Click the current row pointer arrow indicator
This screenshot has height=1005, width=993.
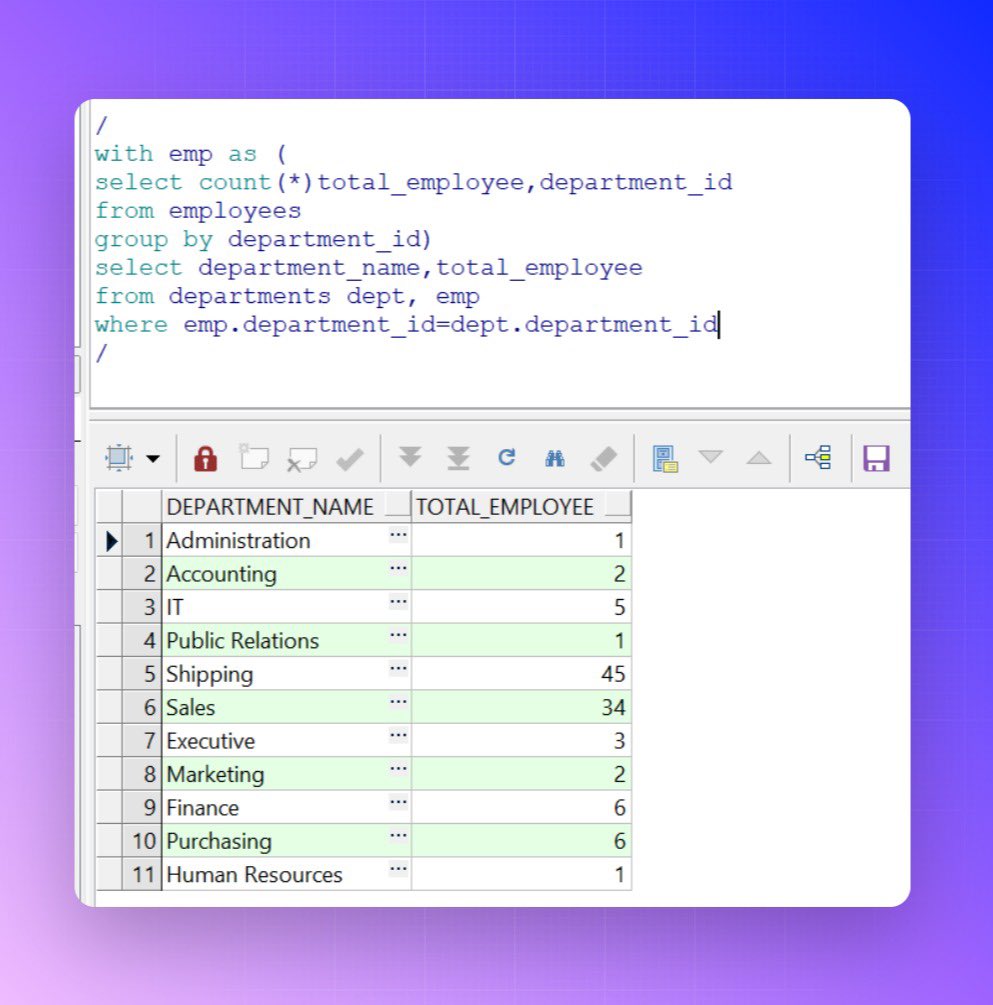pyautogui.click(x=110, y=541)
